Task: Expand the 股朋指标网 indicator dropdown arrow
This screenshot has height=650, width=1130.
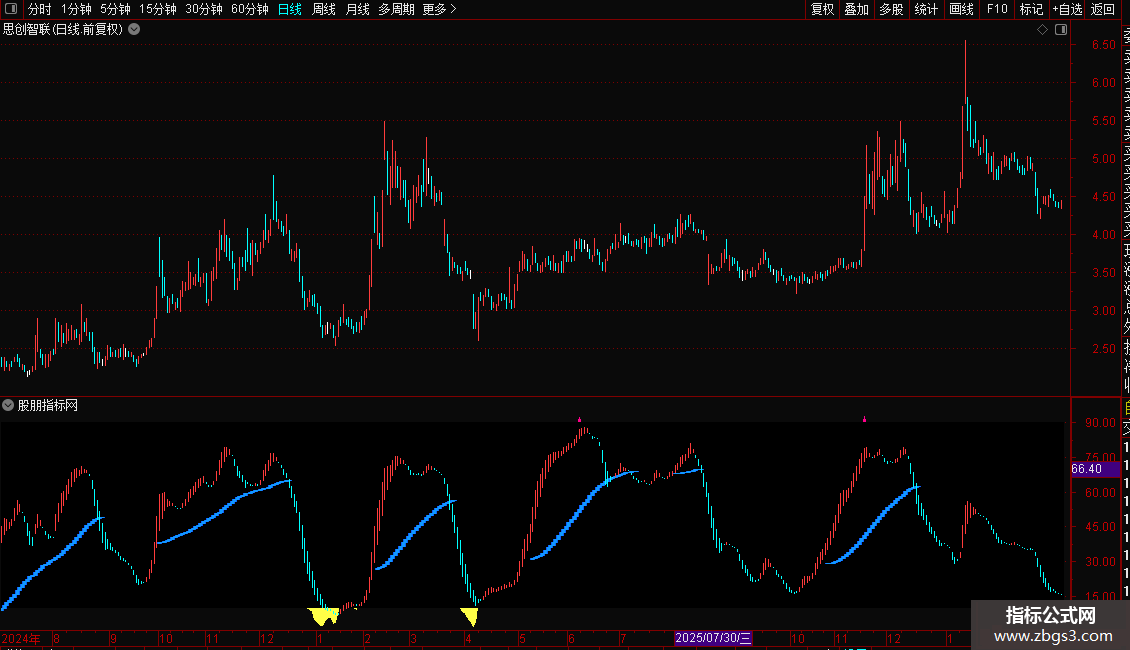Action: point(8,405)
